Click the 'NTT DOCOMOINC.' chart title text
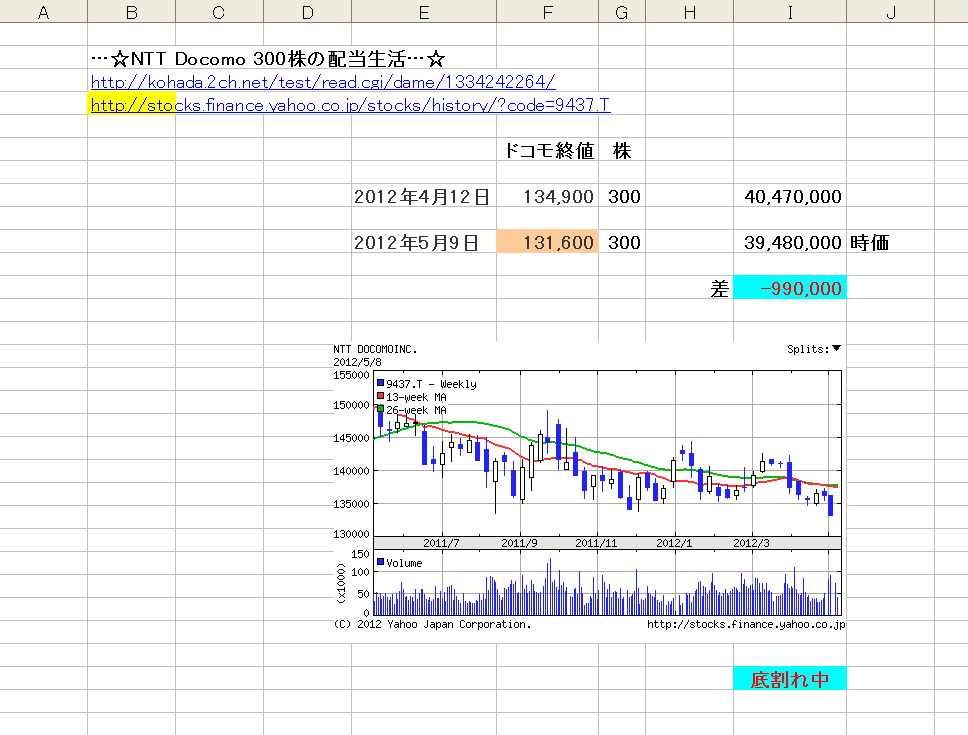This screenshot has width=968, height=735. (x=375, y=349)
